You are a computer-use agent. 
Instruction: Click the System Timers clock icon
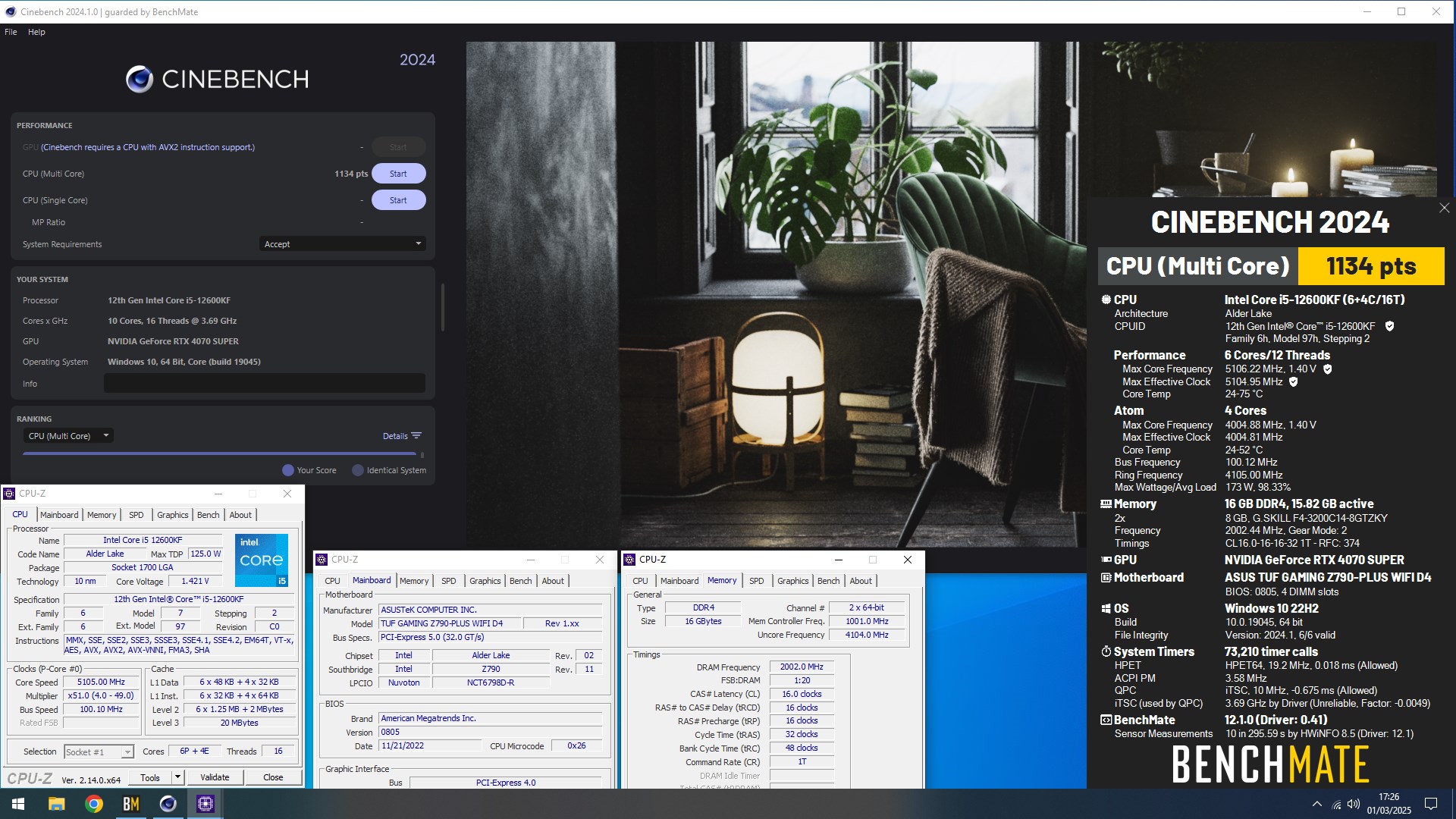click(x=1106, y=651)
